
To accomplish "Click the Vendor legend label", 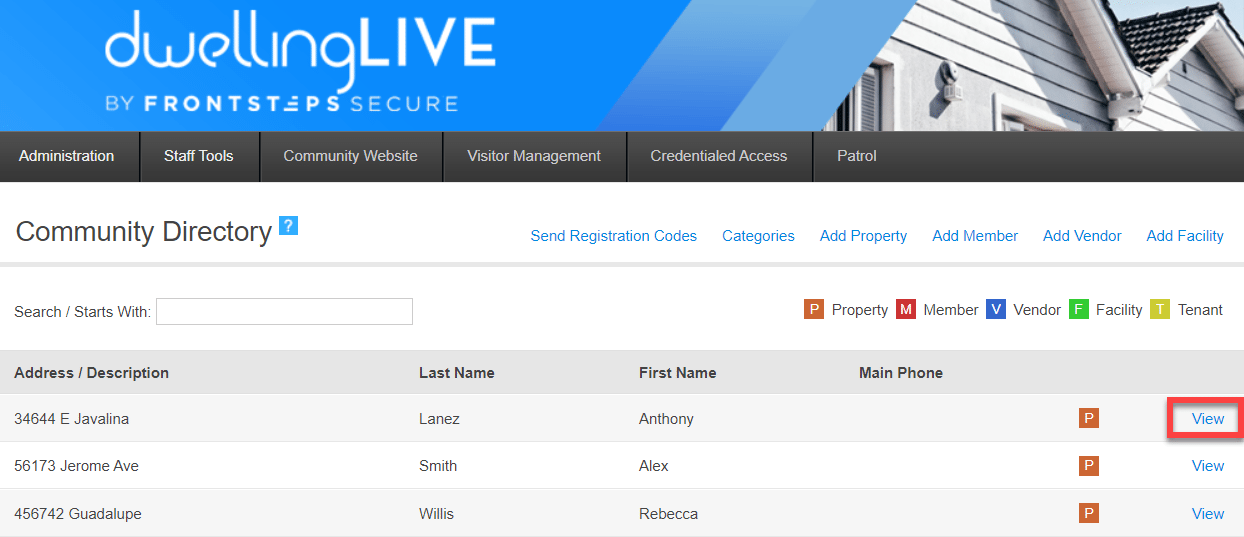I will coord(1037,310).
